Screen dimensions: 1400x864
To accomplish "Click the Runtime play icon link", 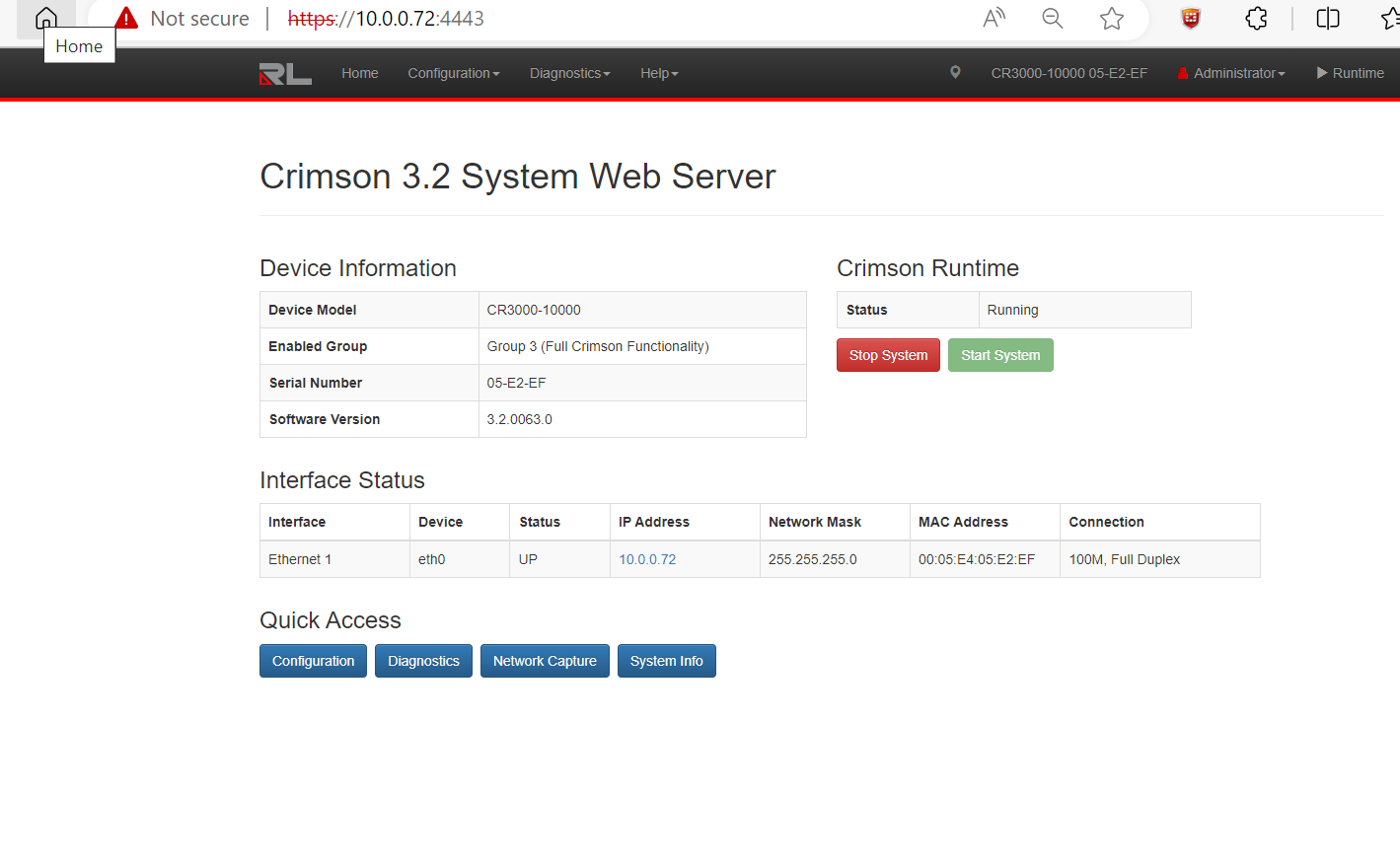I will [x=1350, y=73].
